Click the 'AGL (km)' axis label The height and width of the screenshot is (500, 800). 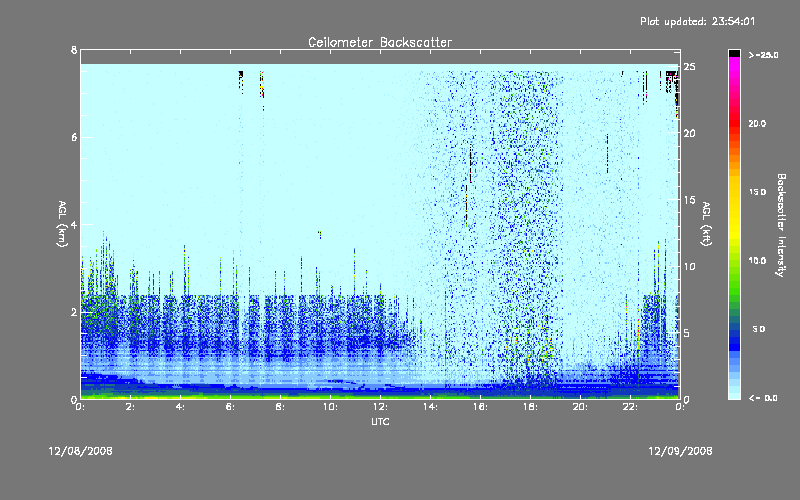(62, 224)
